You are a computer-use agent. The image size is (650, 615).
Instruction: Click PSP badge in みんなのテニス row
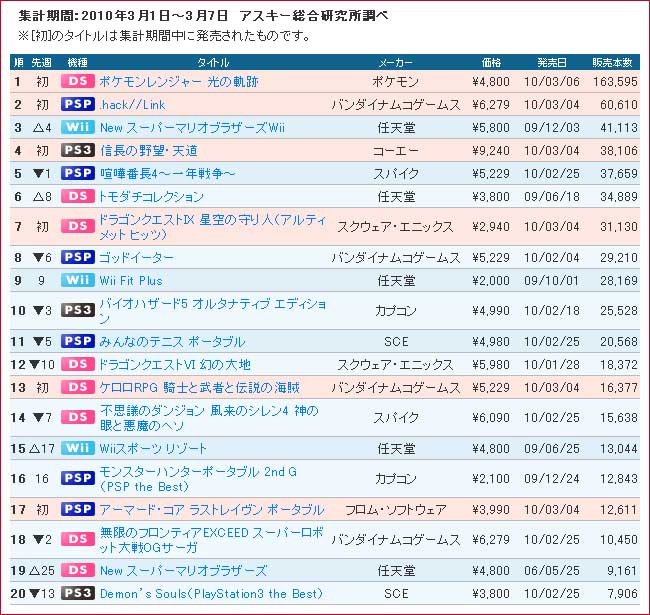coord(78,341)
